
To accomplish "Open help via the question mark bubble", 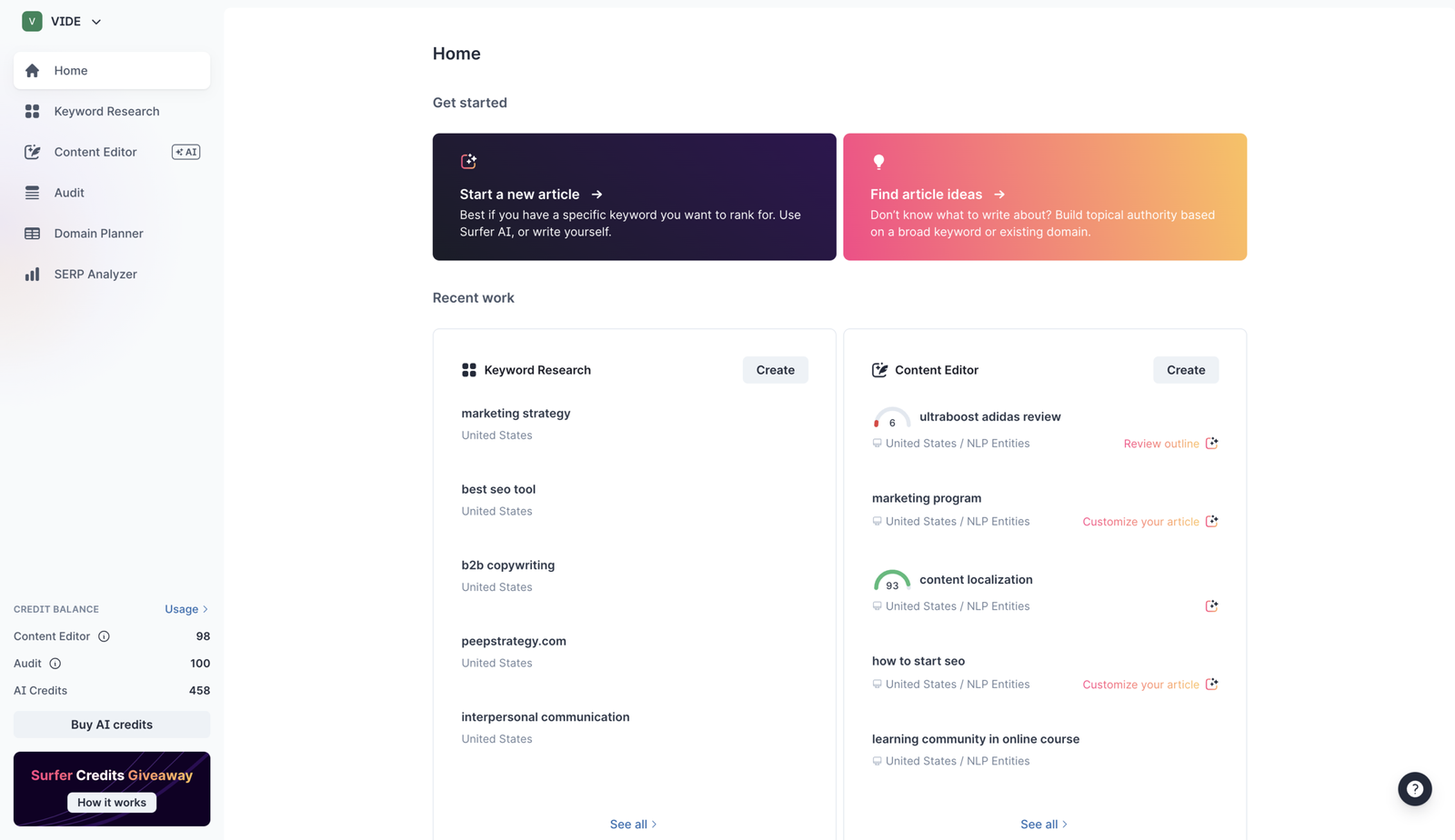I will [x=1414, y=789].
